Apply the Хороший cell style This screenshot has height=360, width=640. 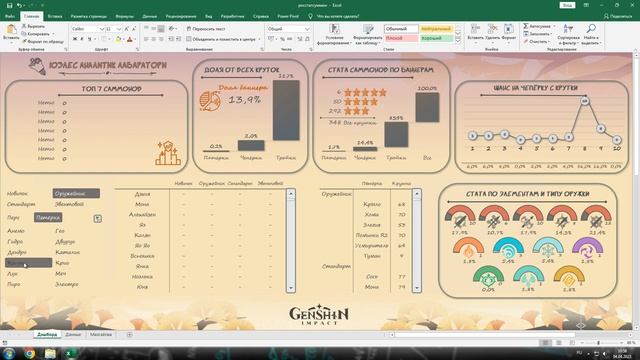pyautogui.click(x=436, y=38)
